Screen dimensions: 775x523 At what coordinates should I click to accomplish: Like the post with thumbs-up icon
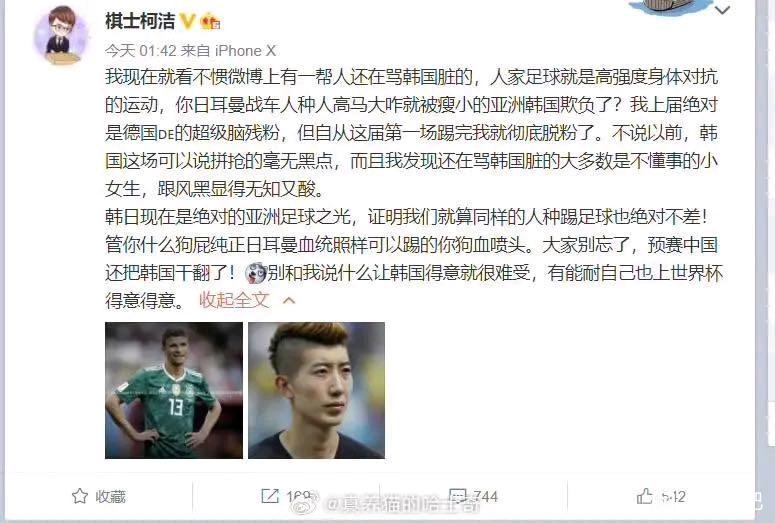point(645,496)
